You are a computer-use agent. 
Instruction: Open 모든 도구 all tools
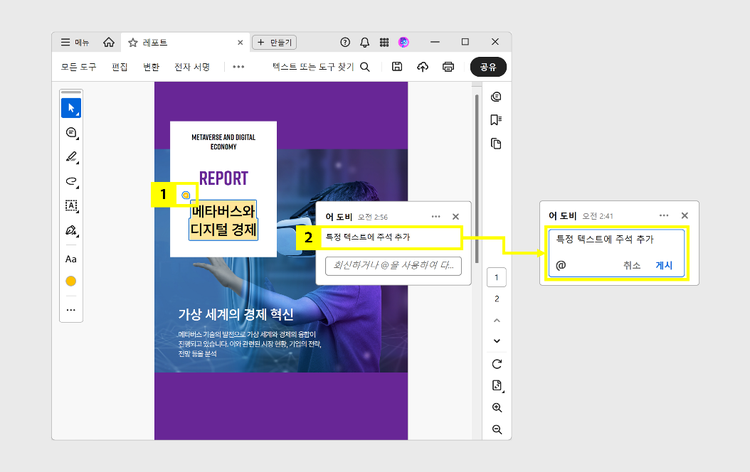[78, 67]
